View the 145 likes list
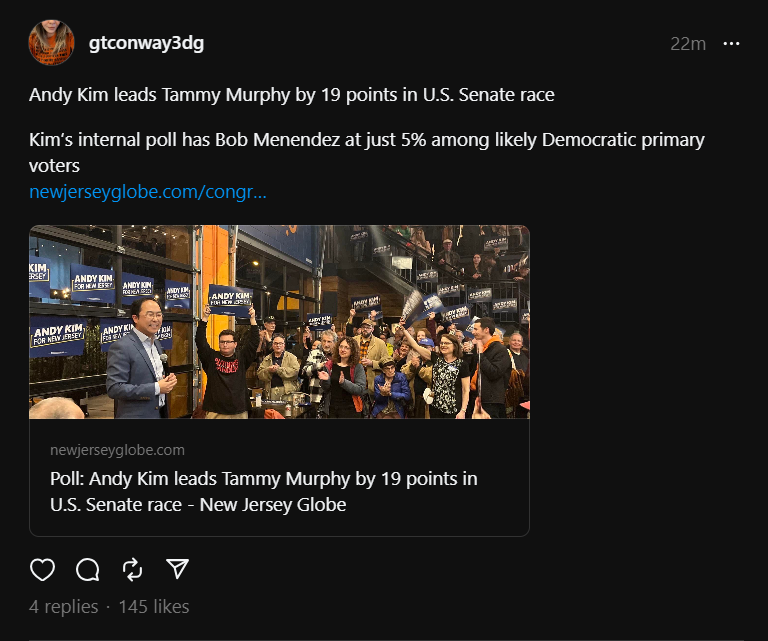 154,607
